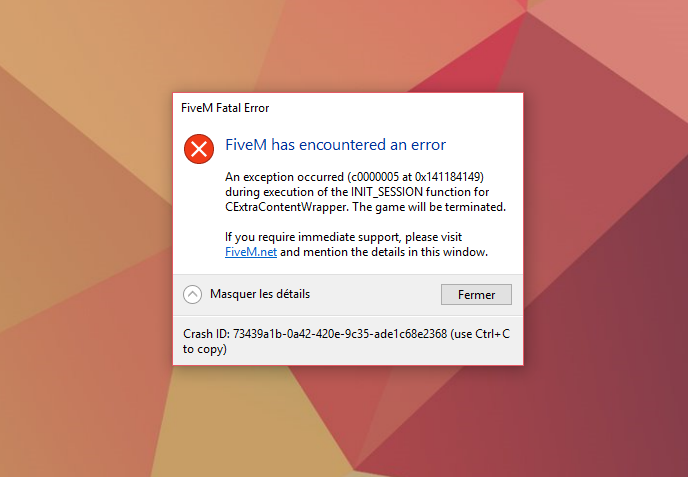Image resolution: width=688 pixels, height=477 pixels.
Task: Close the dialog with the Fermer button
Action: [x=476, y=294]
